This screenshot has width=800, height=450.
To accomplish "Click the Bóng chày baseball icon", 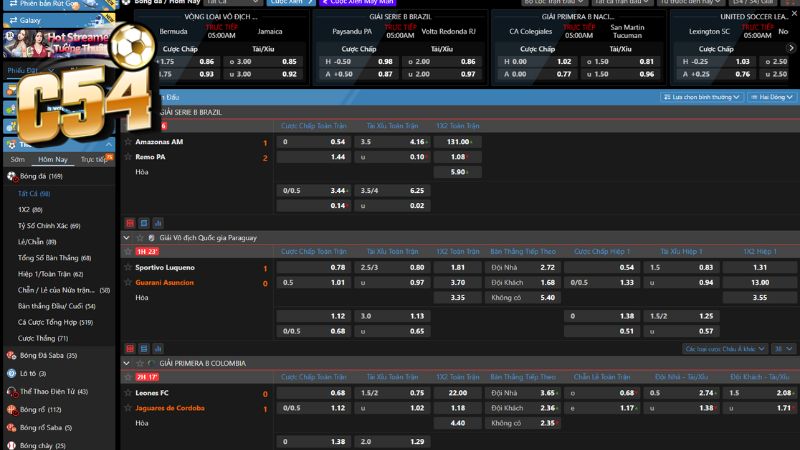I will click(x=11, y=445).
